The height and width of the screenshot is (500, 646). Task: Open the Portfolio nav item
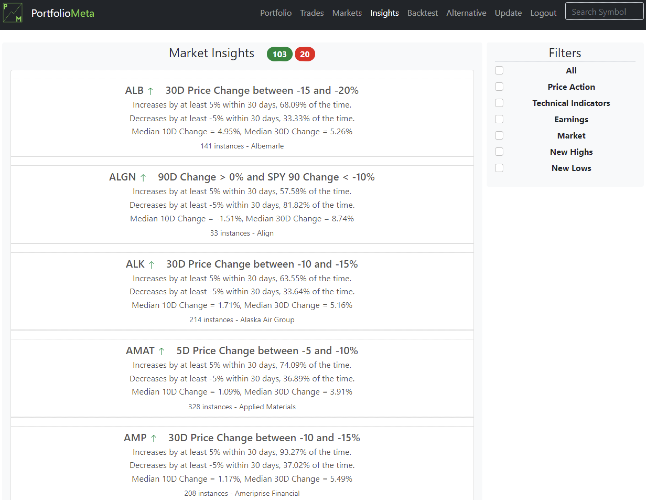click(276, 13)
